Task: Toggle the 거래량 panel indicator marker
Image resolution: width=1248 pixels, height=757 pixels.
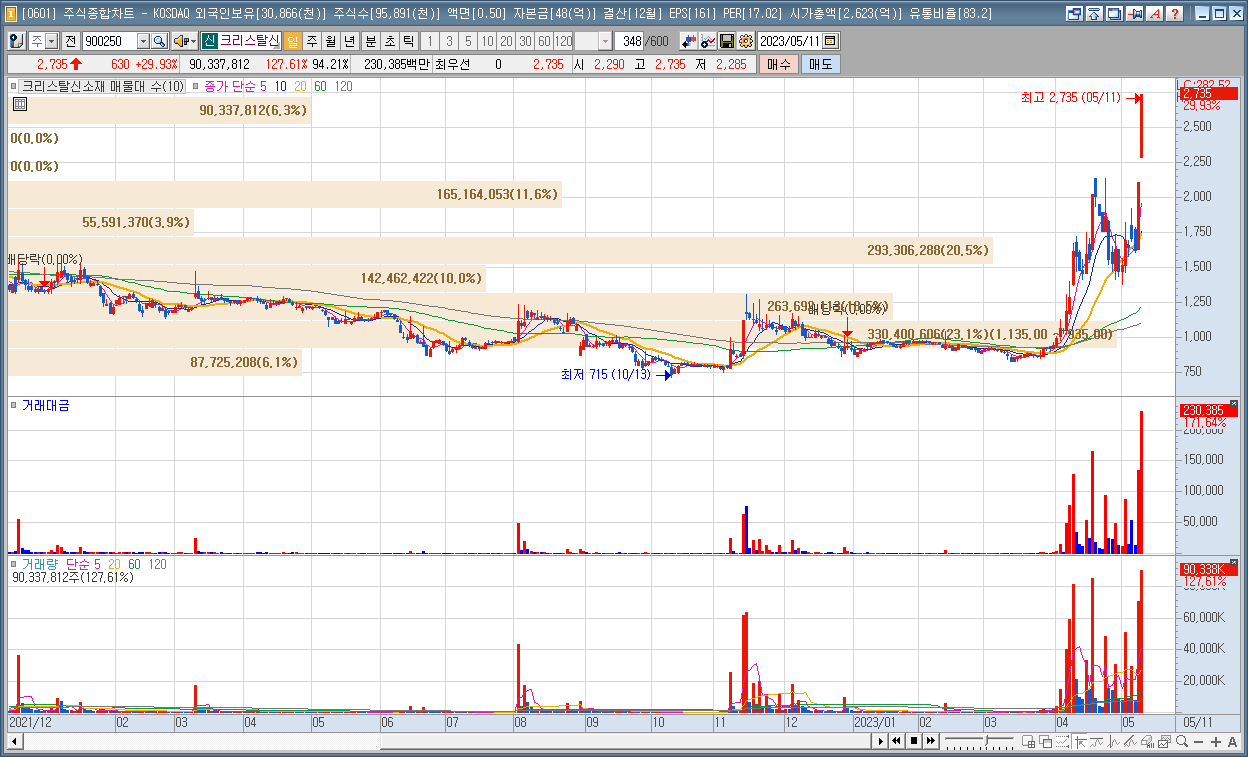Action: click(x=13, y=564)
